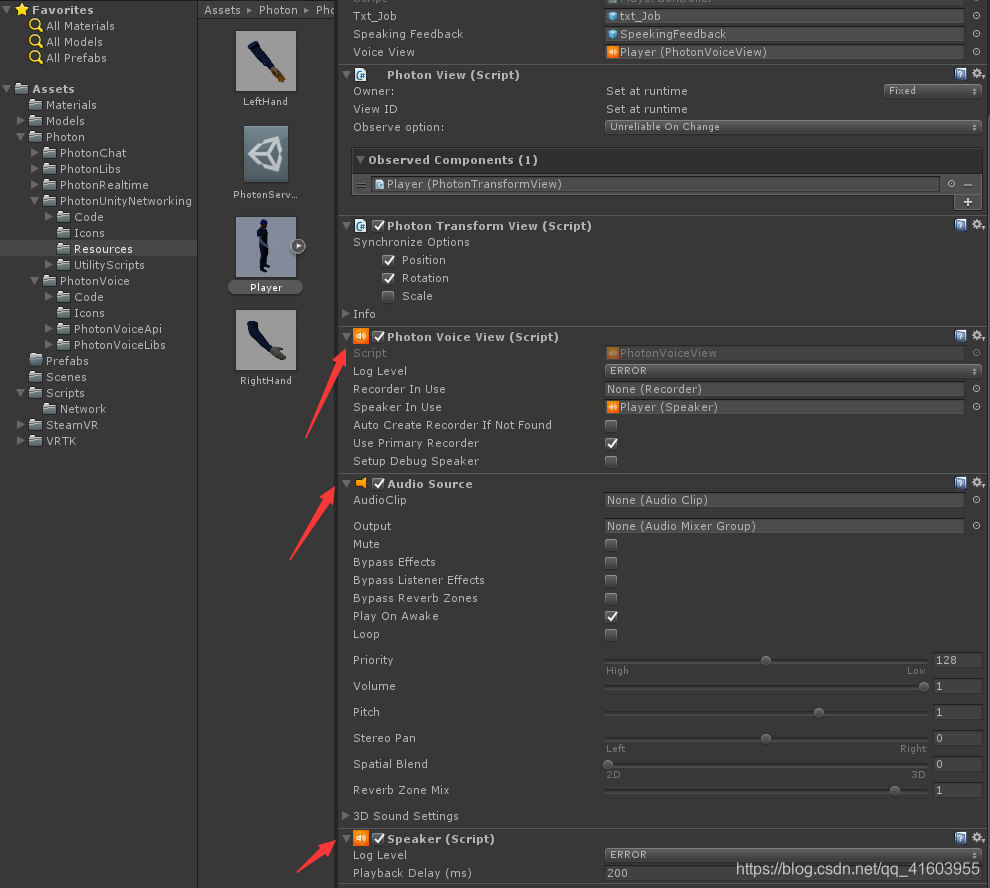Open Observe option Unreliable On Change dropdown
The height and width of the screenshot is (888, 990).
tap(793, 127)
